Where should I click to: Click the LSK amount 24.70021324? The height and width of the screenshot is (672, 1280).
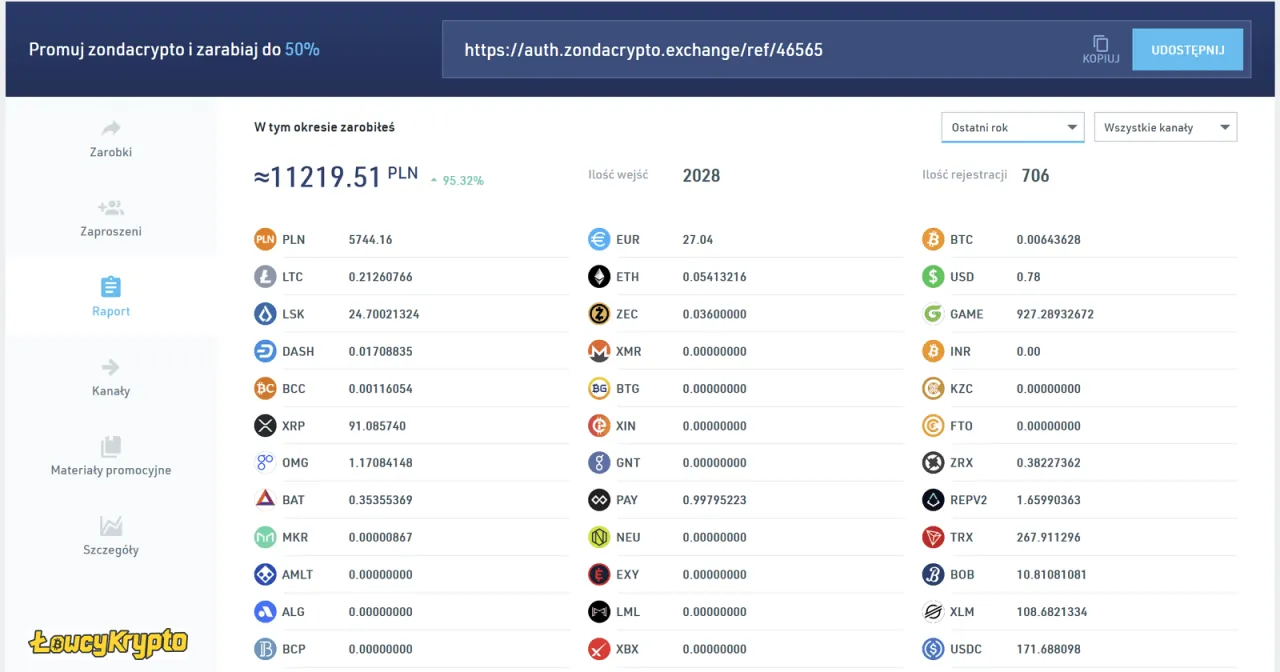(x=384, y=314)
